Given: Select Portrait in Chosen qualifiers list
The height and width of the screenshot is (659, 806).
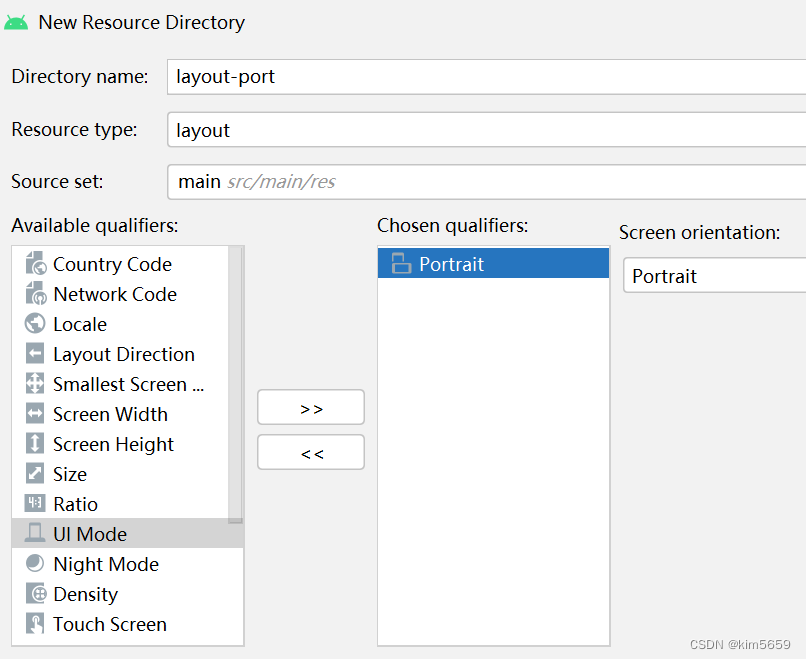Looking at the screenshot, I should click(x=493, y=264).
